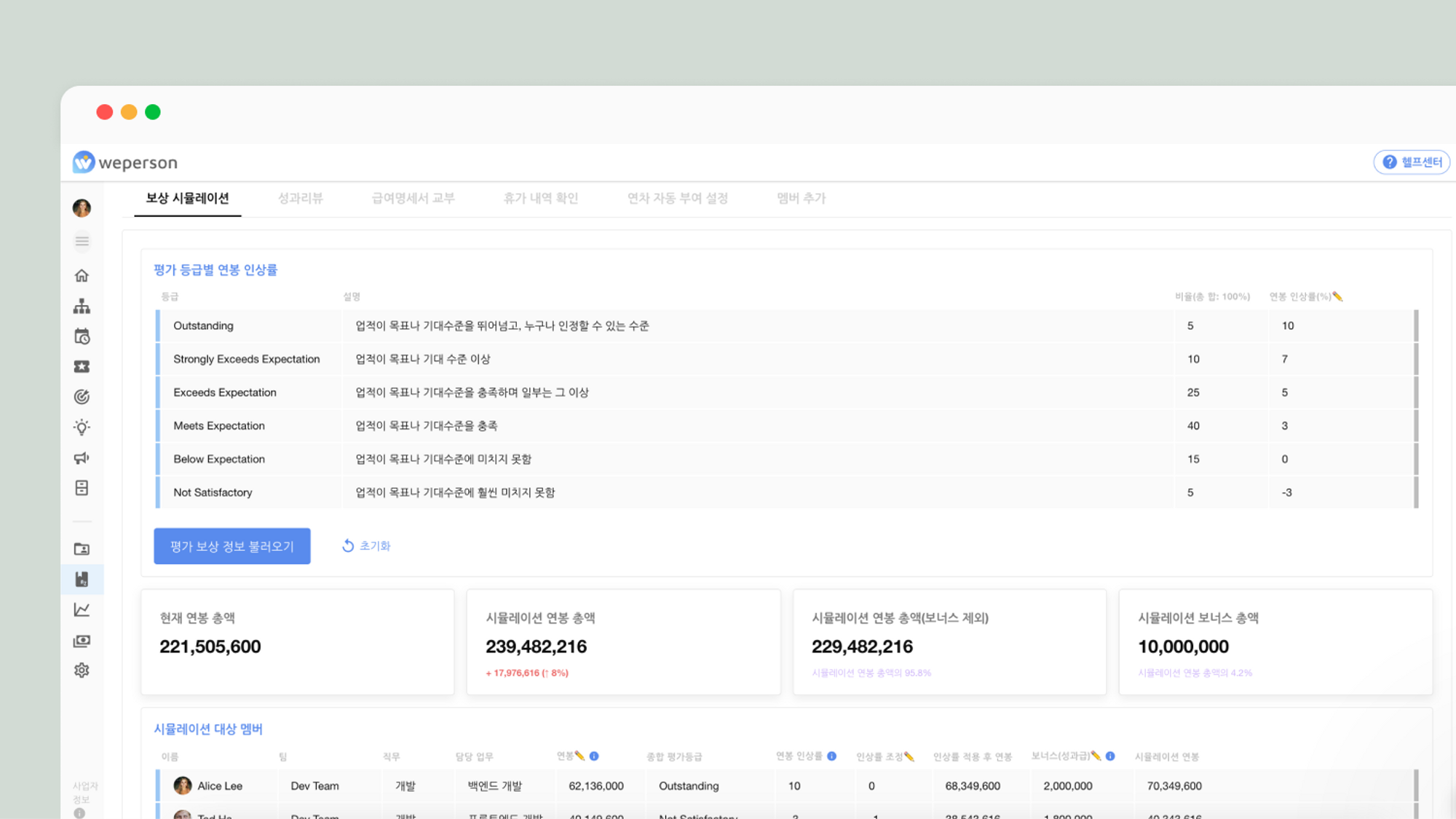Click the user profile avatar in sidebar

[82, 208]
